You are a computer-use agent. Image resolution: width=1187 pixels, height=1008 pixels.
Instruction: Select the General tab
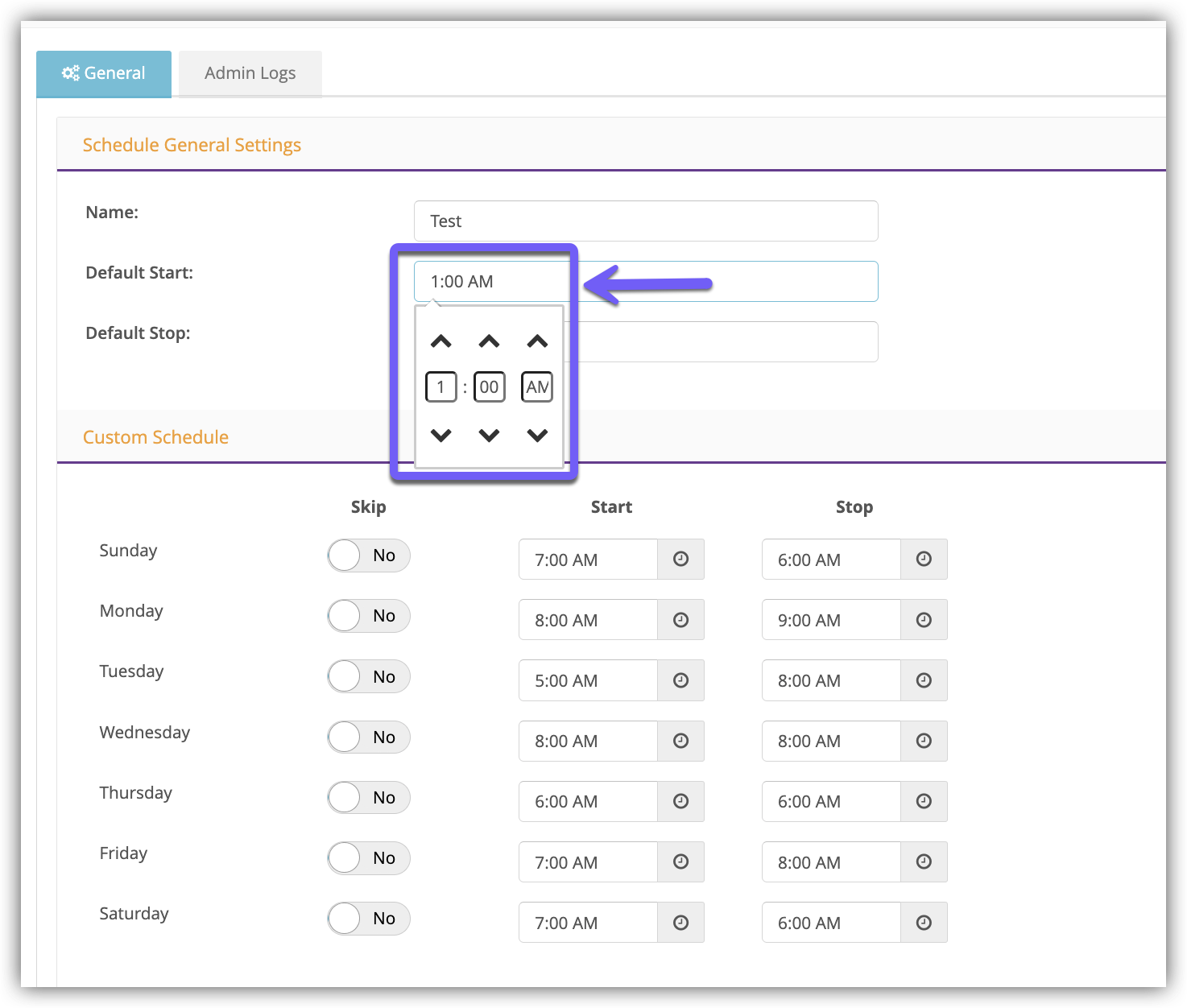coord(104,73)
